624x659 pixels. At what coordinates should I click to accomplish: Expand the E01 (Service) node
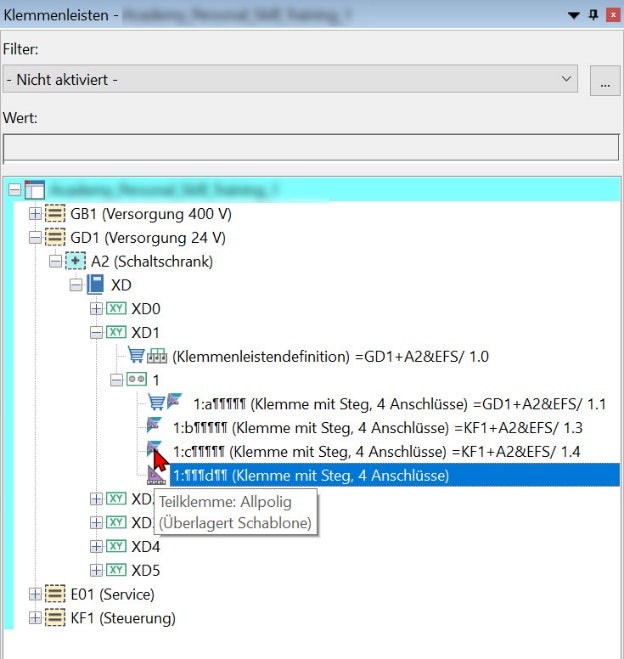point(36,594)
